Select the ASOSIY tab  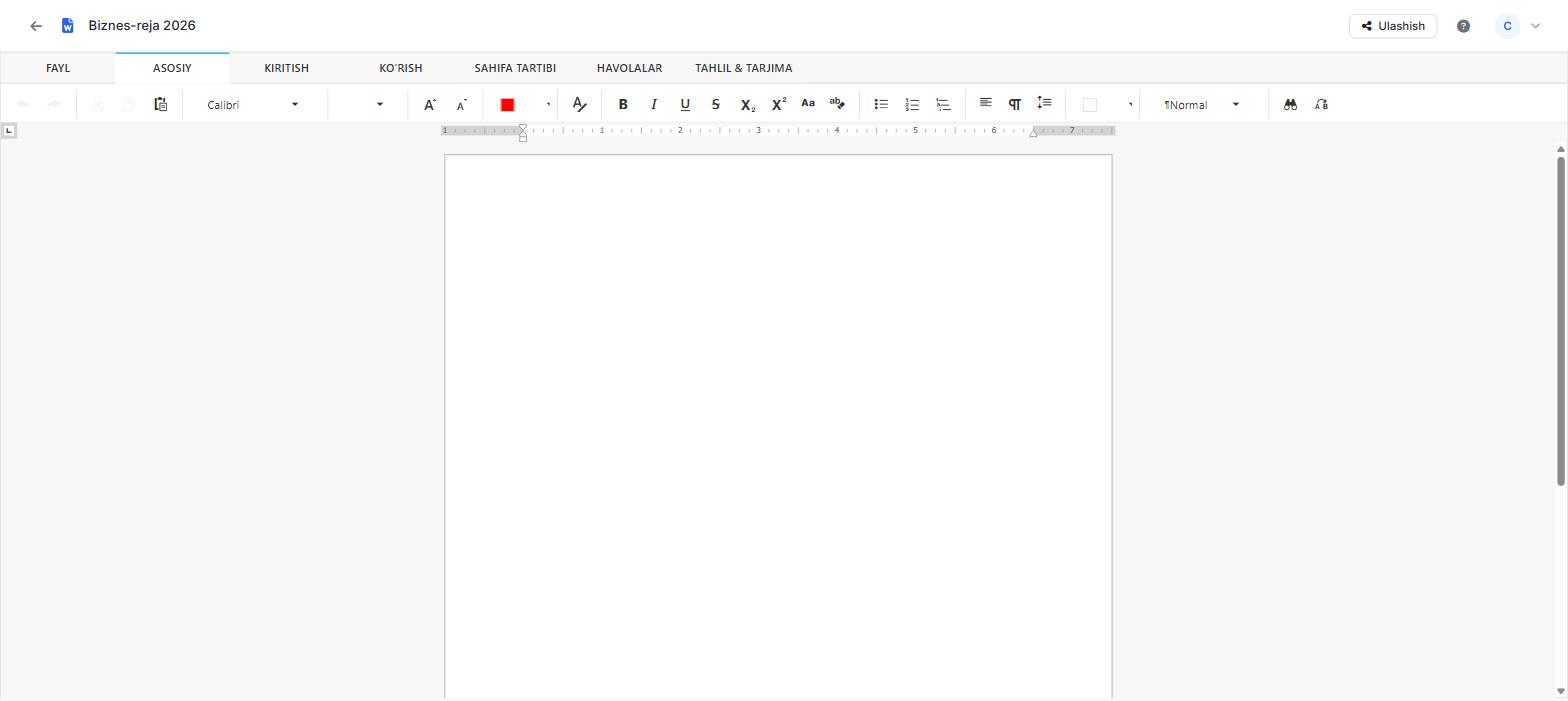click(x=172, y=68)
